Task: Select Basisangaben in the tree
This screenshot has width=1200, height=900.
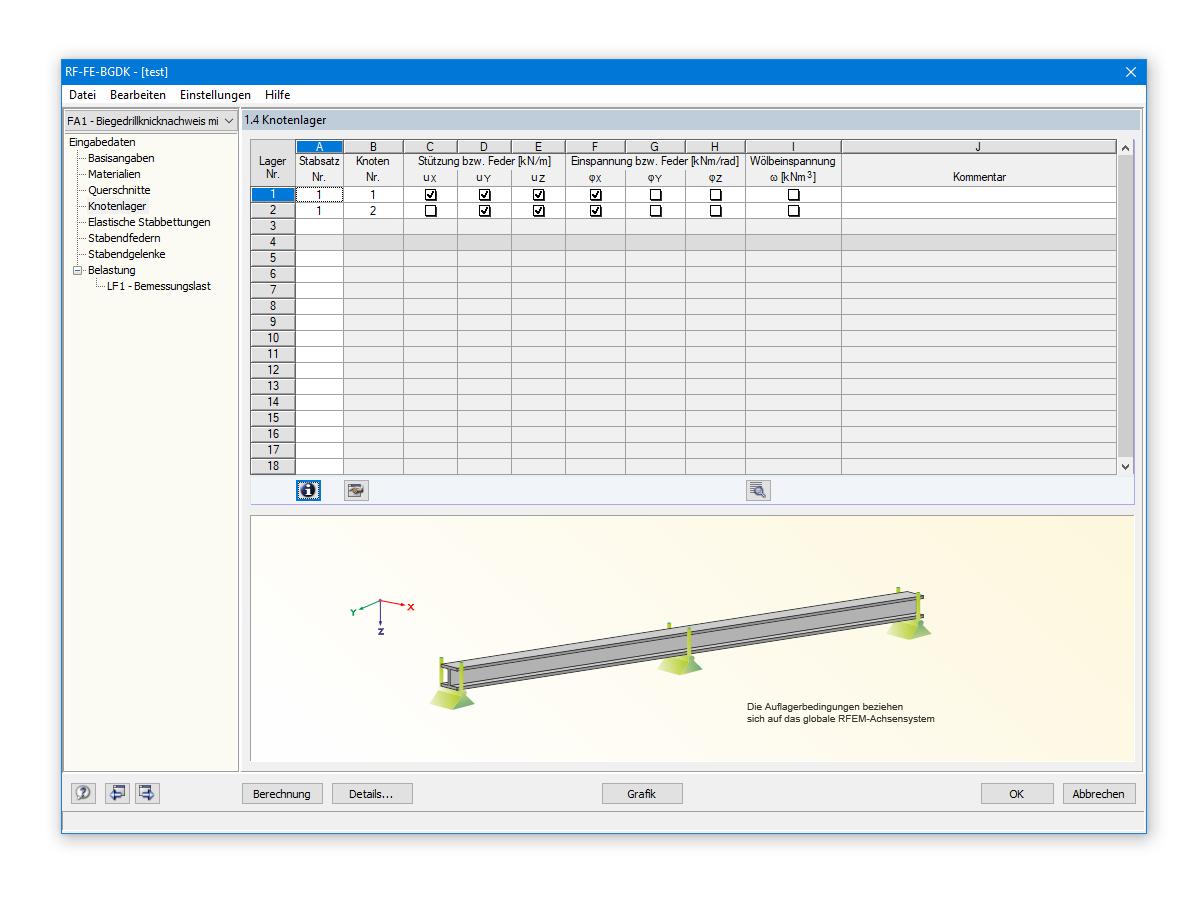Action: [x=121, y=158]
